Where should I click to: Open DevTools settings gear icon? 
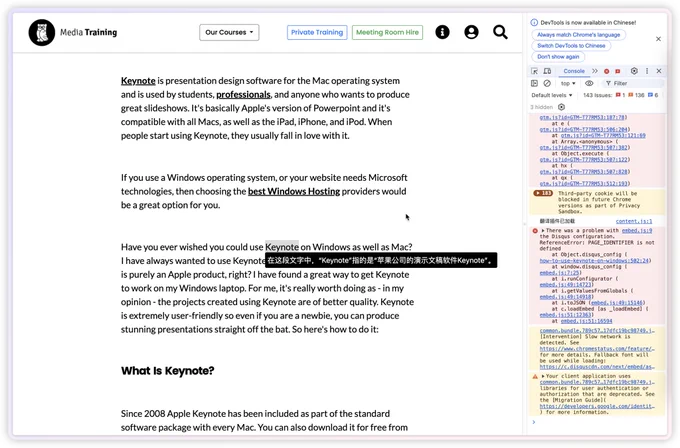[x=634, y=71]
